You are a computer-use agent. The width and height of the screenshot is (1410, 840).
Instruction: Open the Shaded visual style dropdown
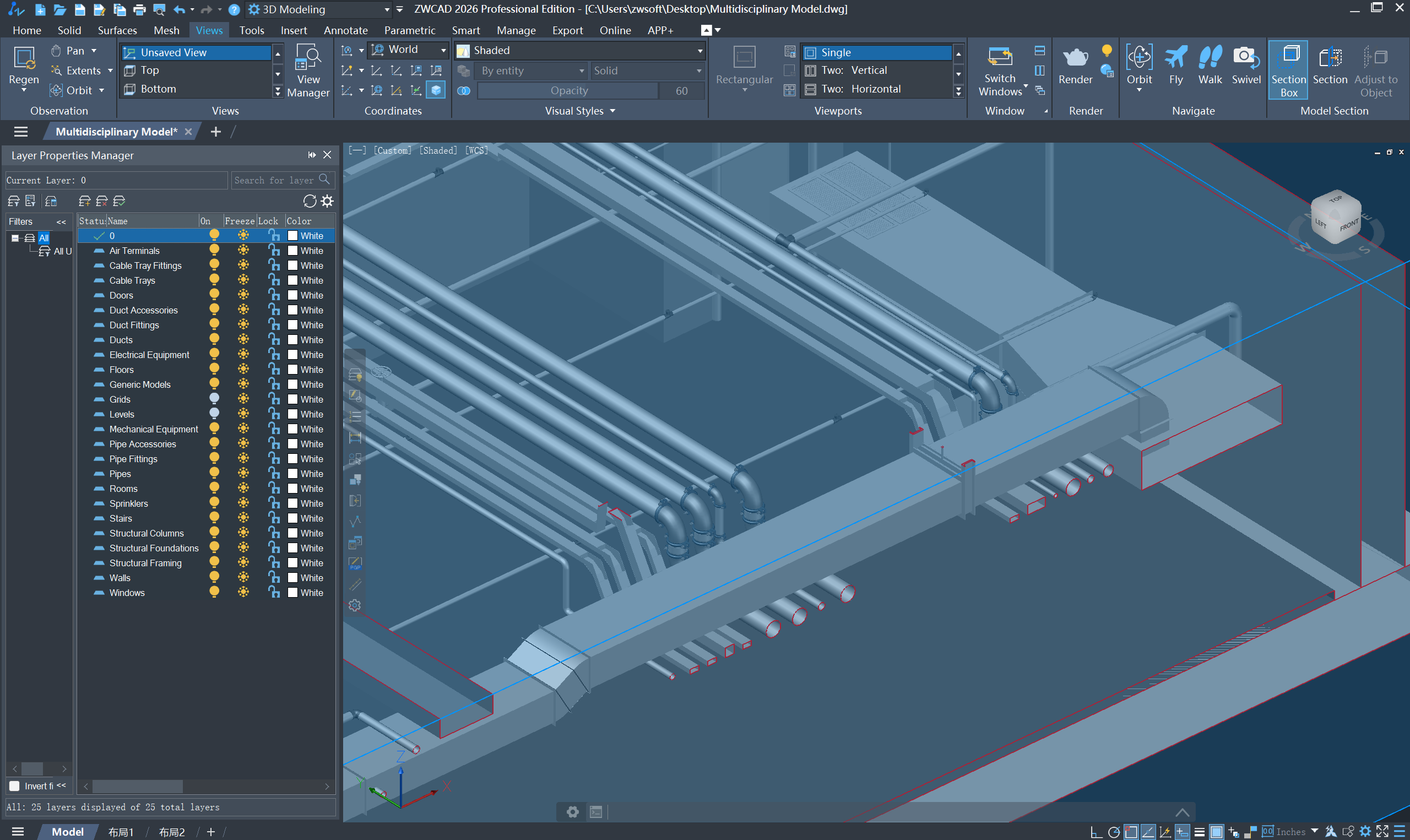tap(579, 50)
